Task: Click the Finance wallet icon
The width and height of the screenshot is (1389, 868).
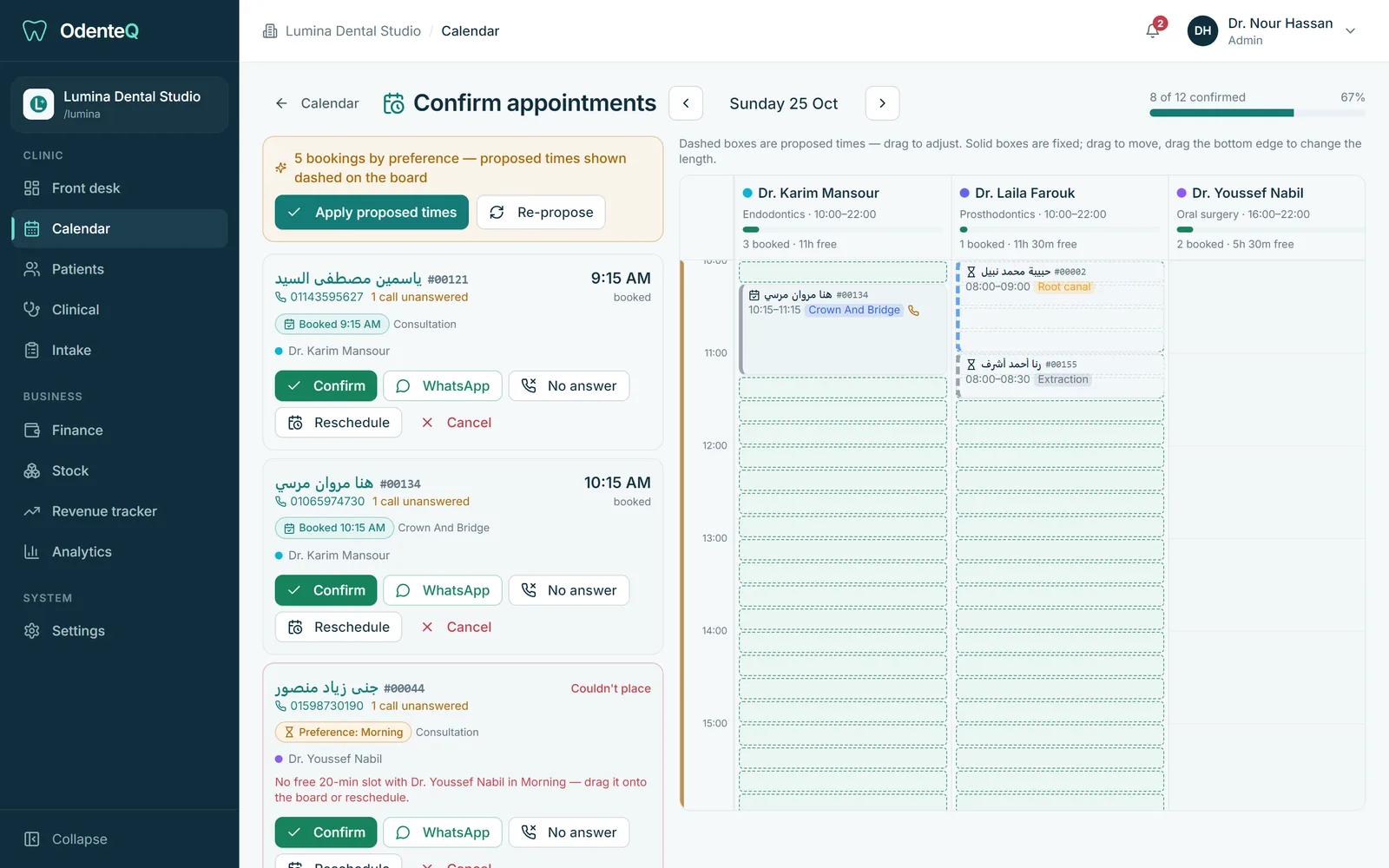Action: point(32,431)
